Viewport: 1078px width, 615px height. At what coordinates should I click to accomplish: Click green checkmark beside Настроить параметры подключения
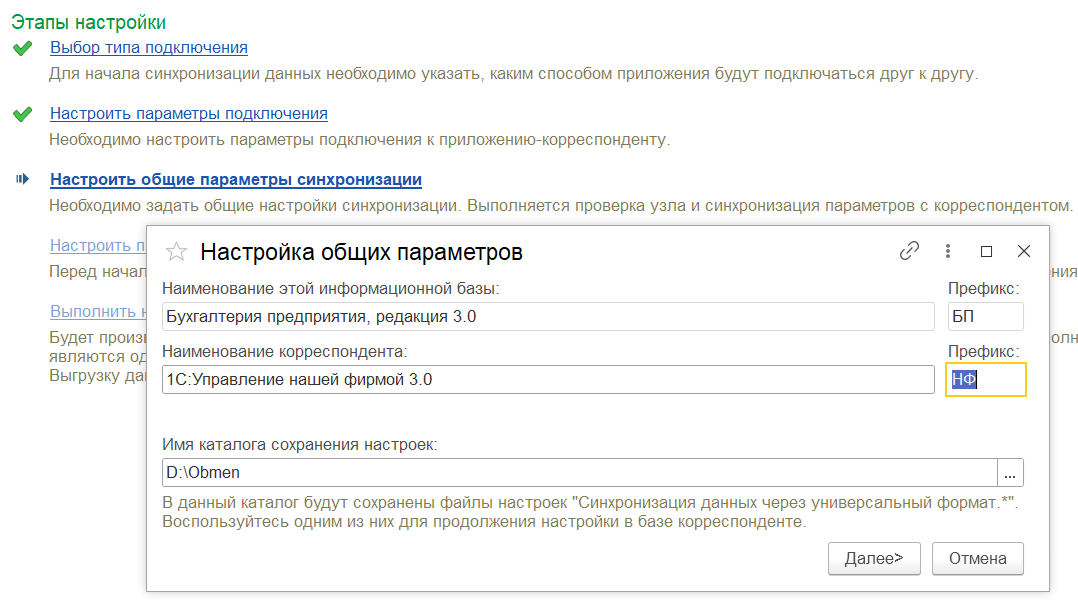tap(22, 114)
